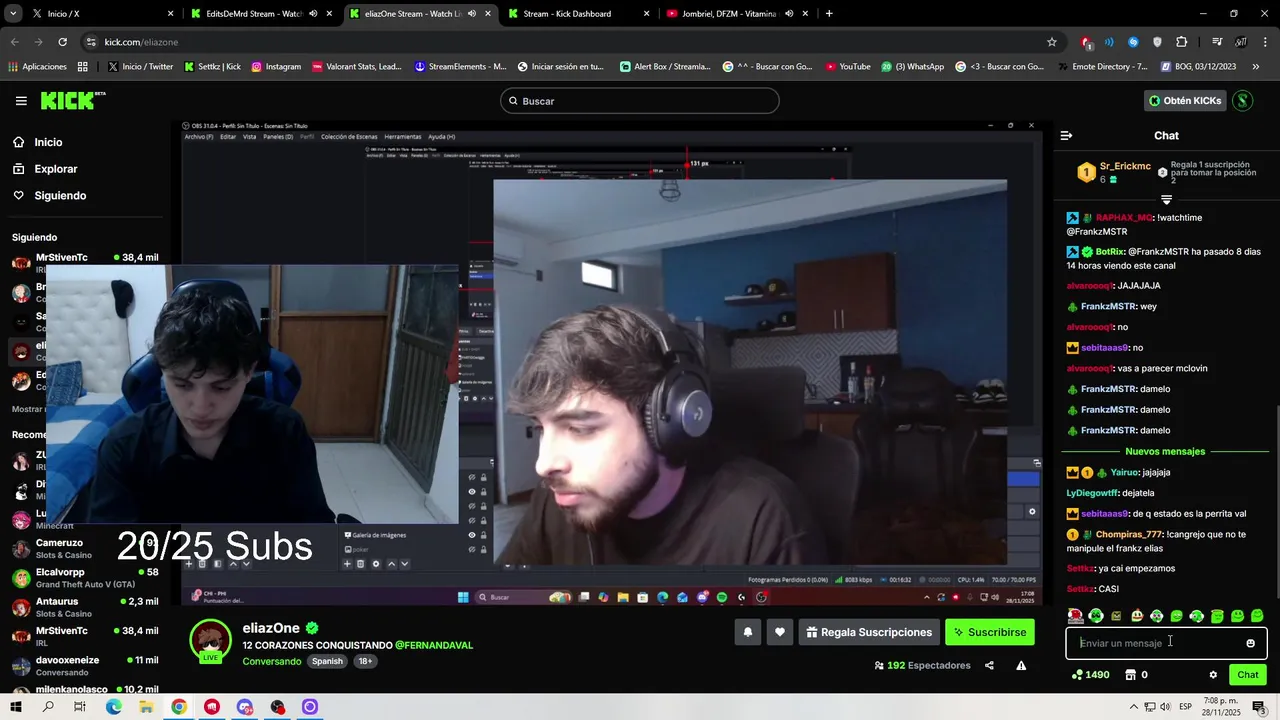Bookmark this page with star icon
Screen dimensions: 1280x720
pyautogui.click(x=1052, y=42)
